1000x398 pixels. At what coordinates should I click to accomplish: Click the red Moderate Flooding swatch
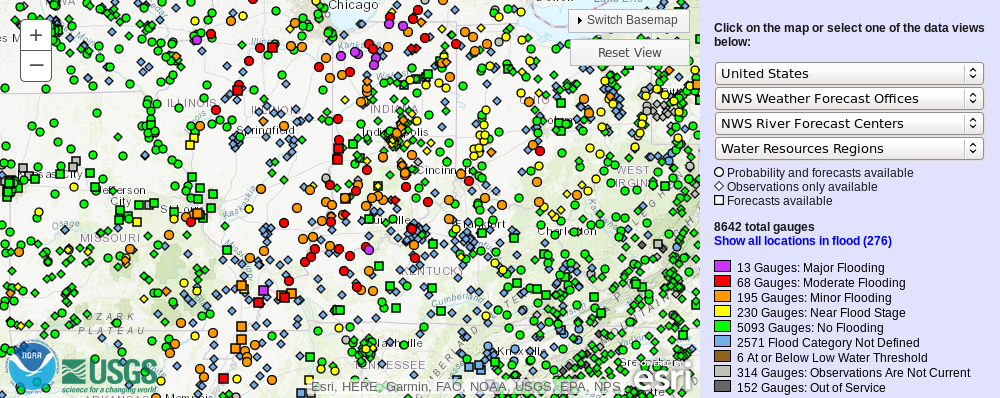pyautogui.click(x=722, y=282)
